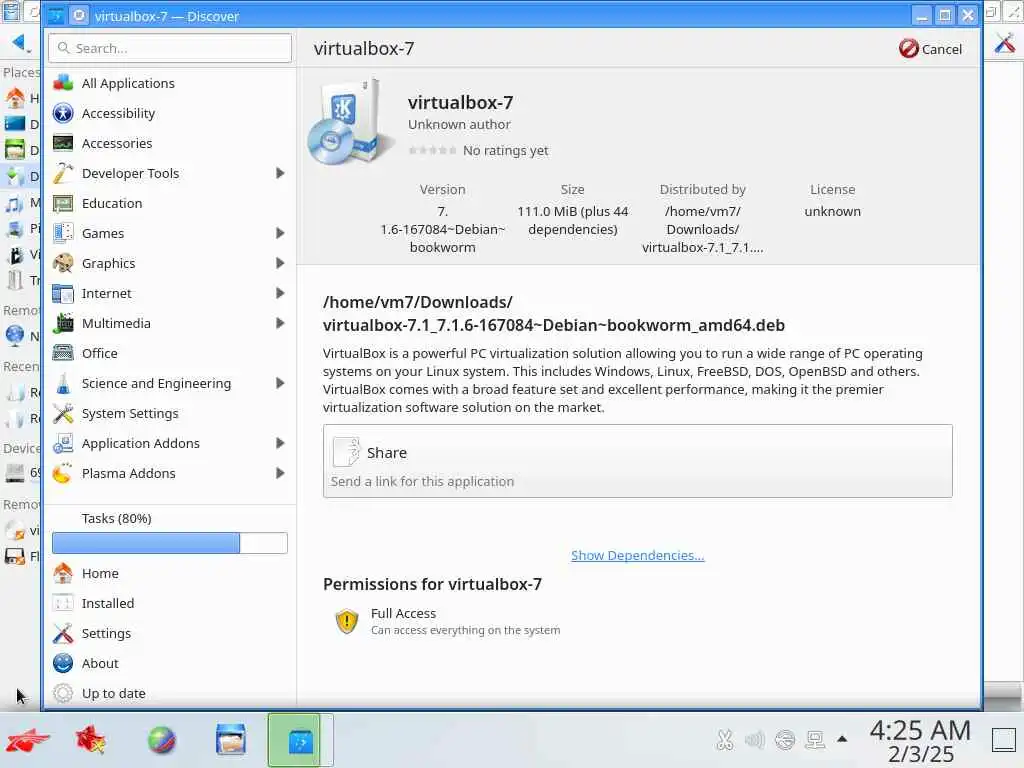The width and height of the screenshot is (1024, 768).
Task: Click the clipboard scissors icon in system tray
Action: (x=724, y=739)
